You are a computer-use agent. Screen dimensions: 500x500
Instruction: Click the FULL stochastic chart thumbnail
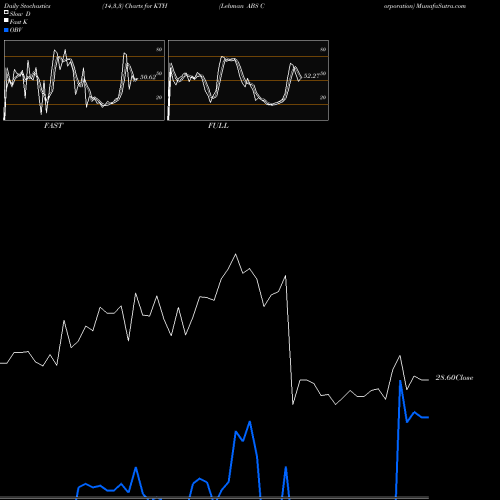[248, 80]
